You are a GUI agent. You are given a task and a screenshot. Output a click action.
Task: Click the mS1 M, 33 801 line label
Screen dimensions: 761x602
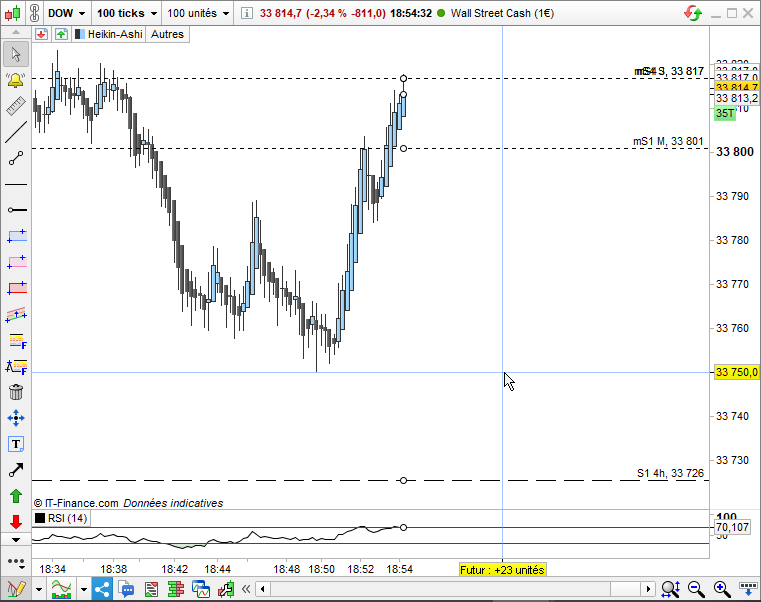[668, 141]
